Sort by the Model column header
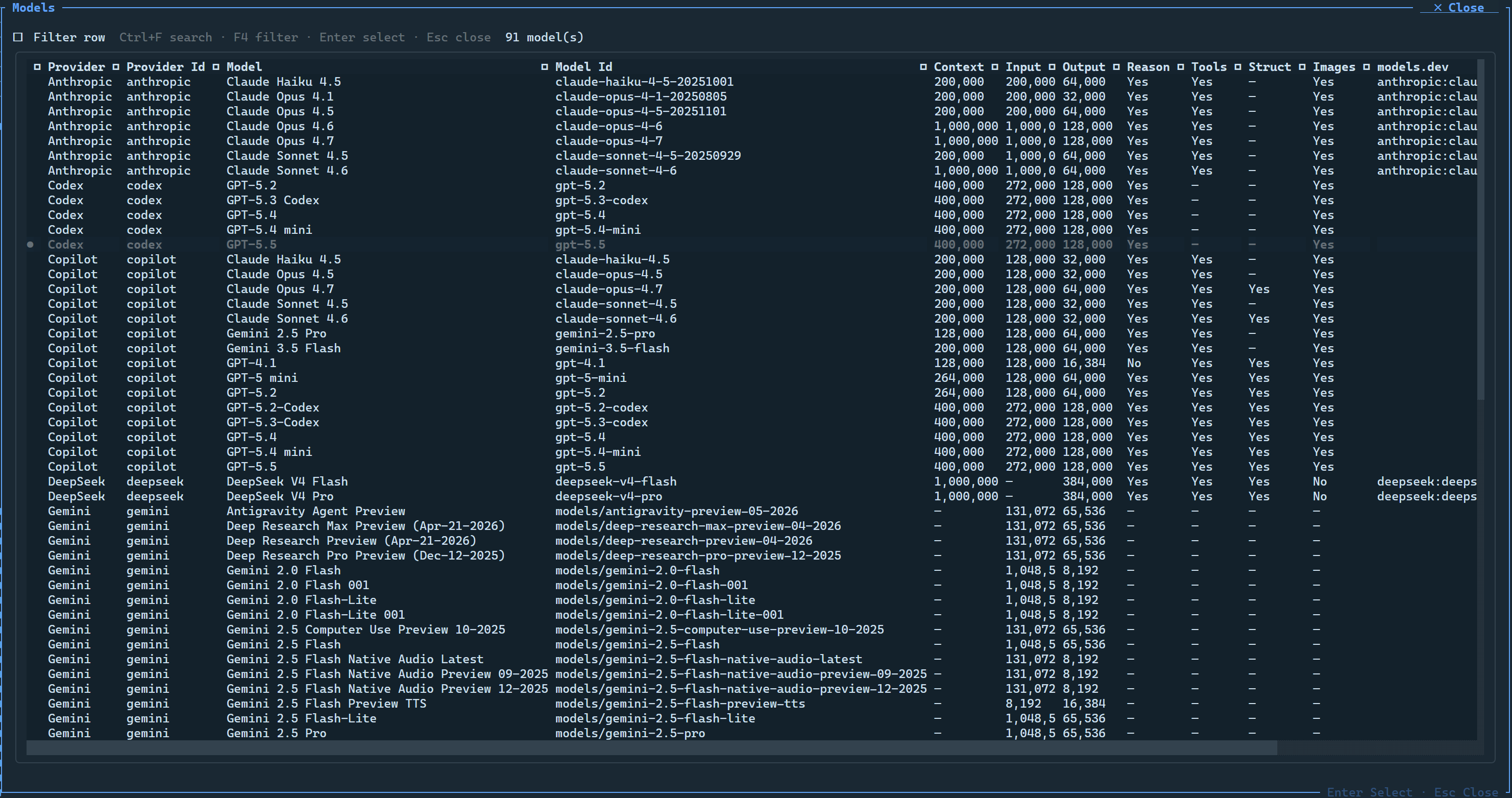This screenshot has height=798, width=1512. point(244,67)
